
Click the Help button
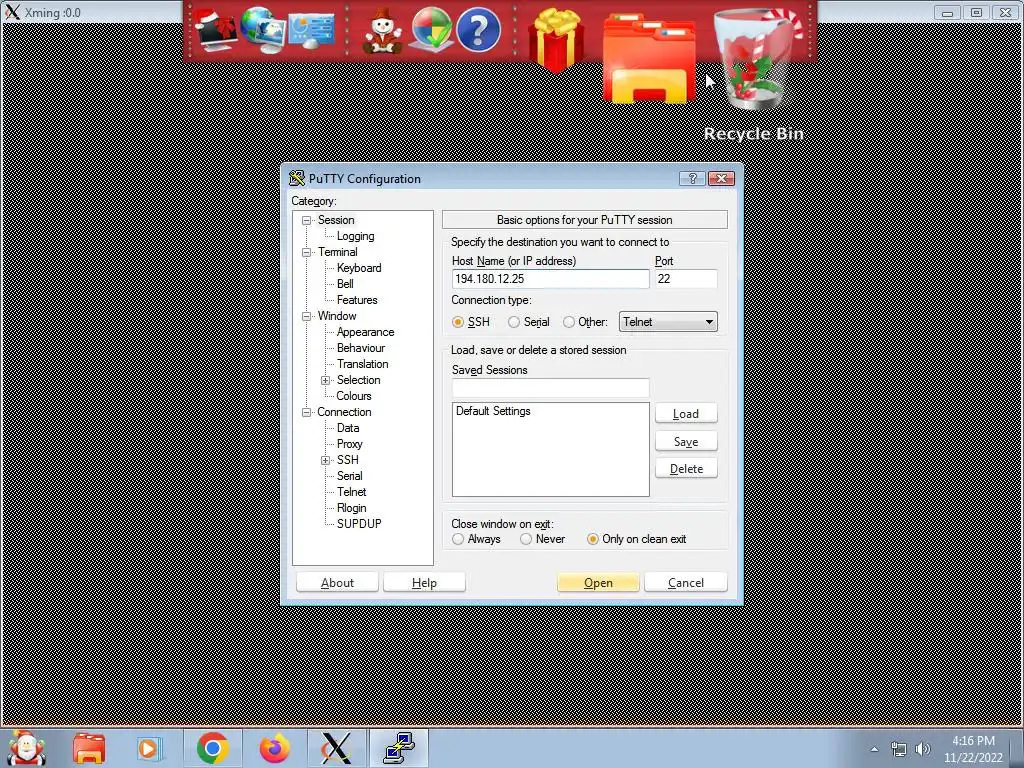(x=424, y=583)
